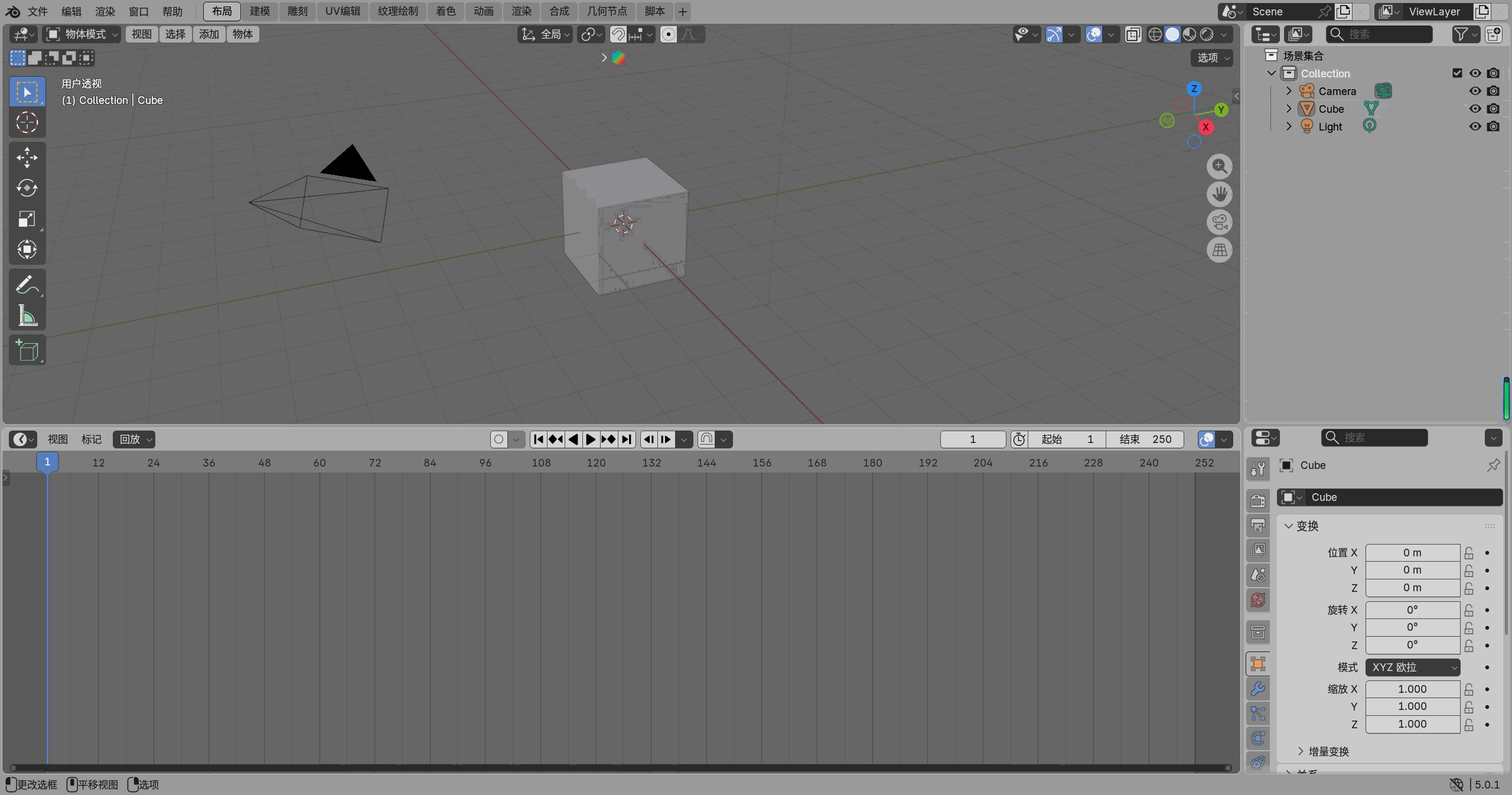
Task: Uncheck the Collection exclude checkbox
Action: tap(1457, 73)
